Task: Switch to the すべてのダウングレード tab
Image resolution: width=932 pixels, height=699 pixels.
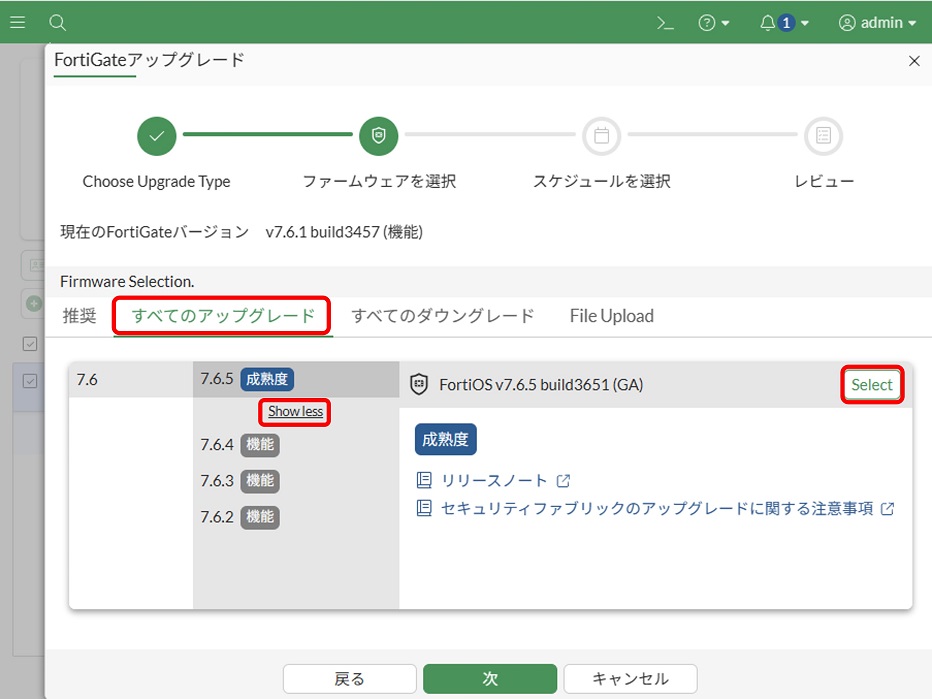Action: [443, 316]
